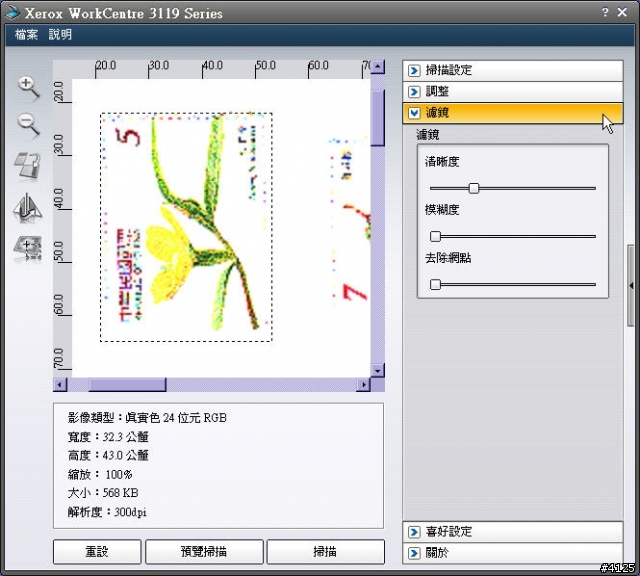The image size is (640, 576).
Task: Click the 預覽掃描 button
Action: tap(204, 552)
